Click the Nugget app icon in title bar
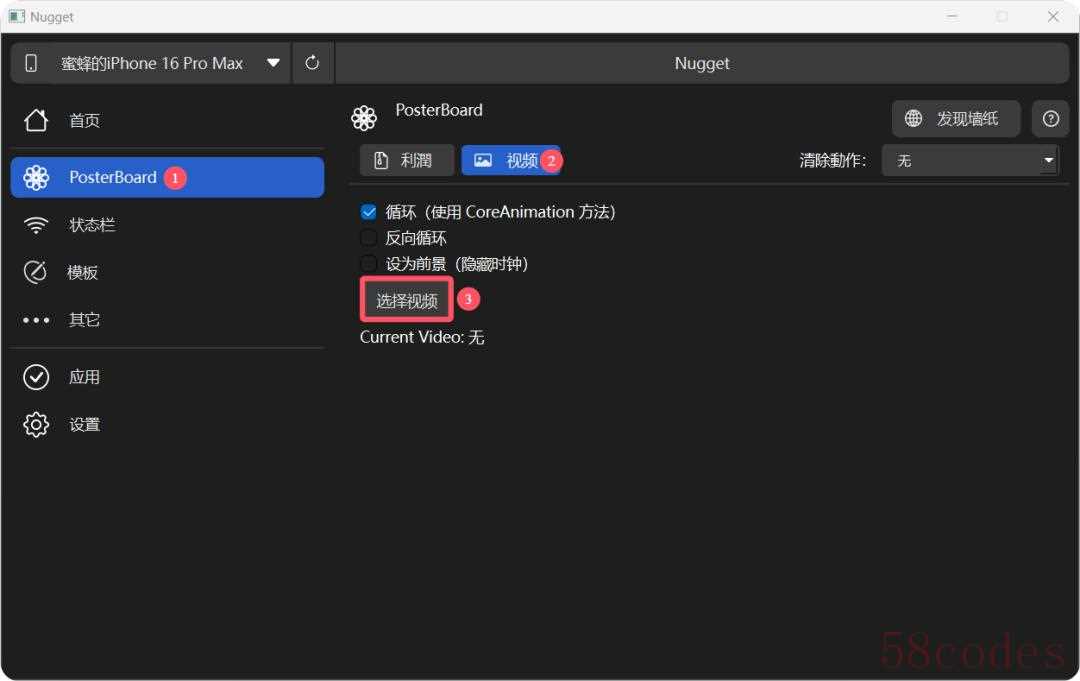Image resolution: width=1080 pixels, height=681 pixels. point(16,16)
